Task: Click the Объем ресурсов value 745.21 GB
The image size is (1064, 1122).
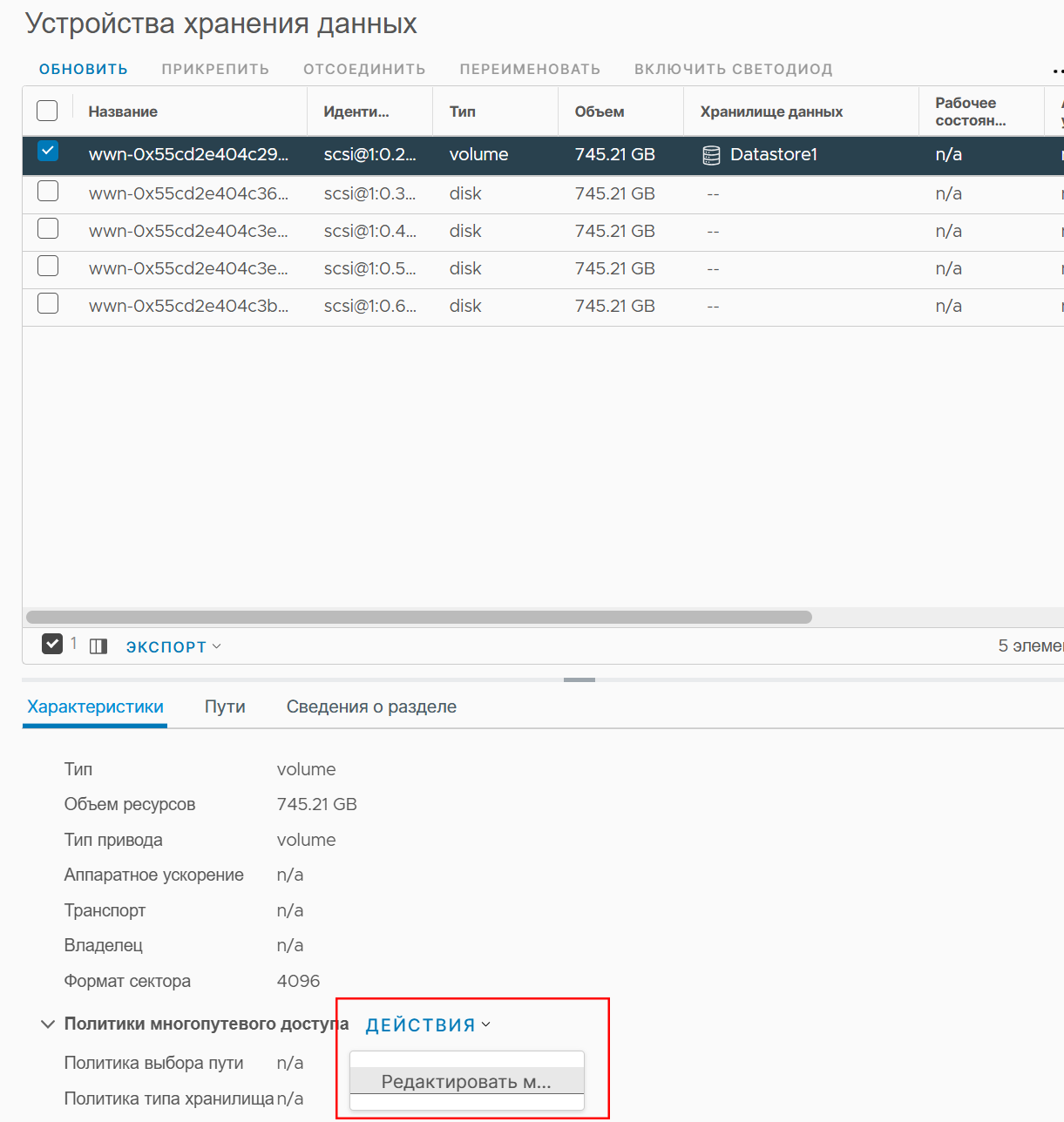Action: 317,804
